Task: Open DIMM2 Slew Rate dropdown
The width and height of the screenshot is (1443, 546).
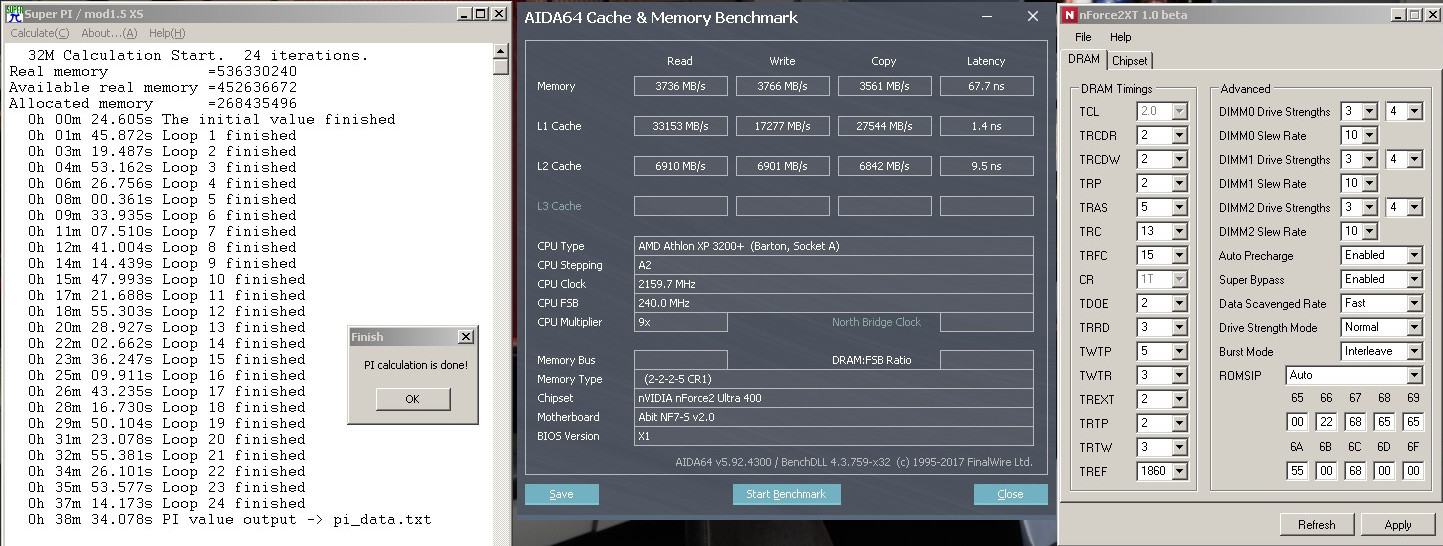Action: pos(1369,231)
